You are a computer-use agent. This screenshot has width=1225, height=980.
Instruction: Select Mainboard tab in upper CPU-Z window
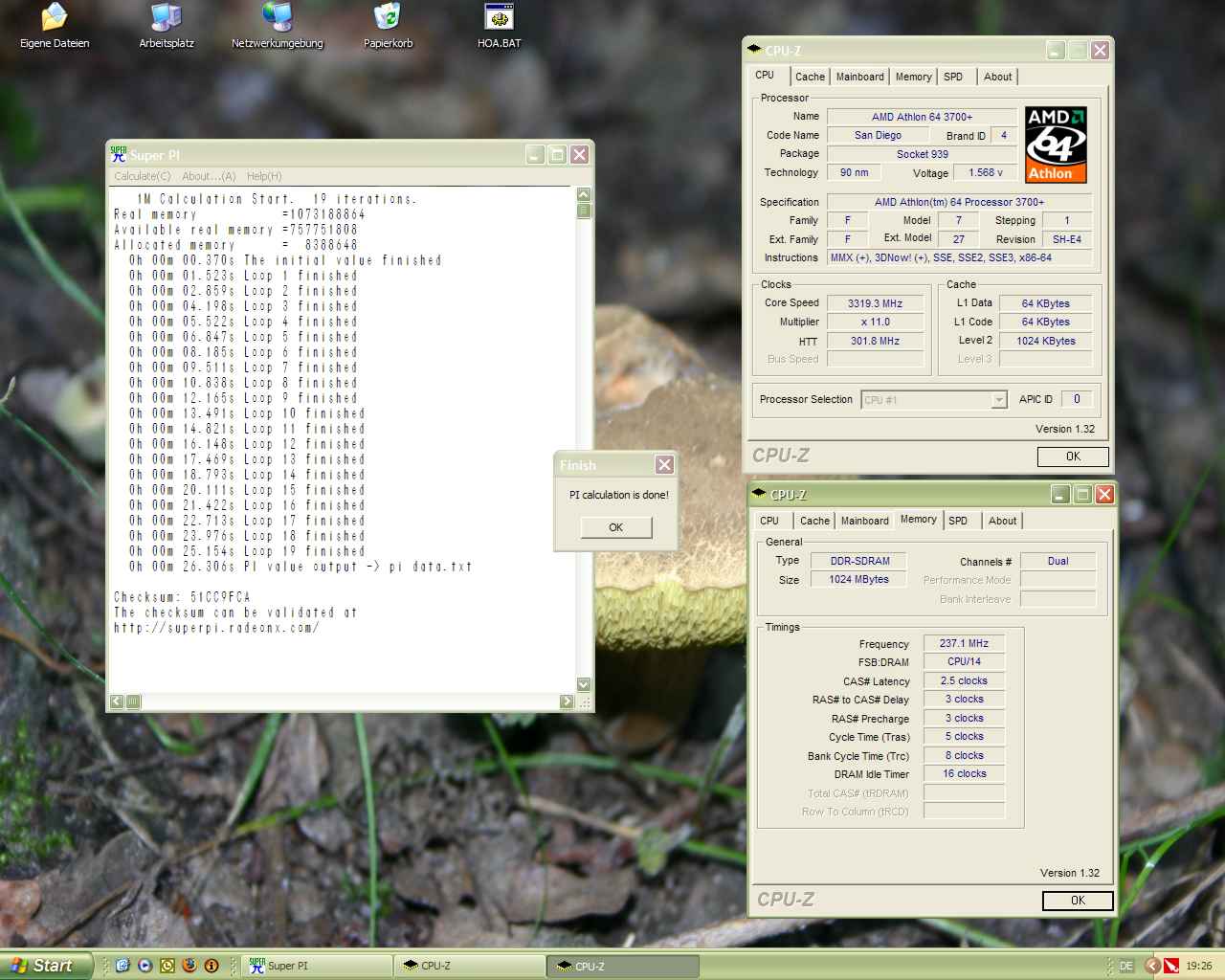pos(860,77)
